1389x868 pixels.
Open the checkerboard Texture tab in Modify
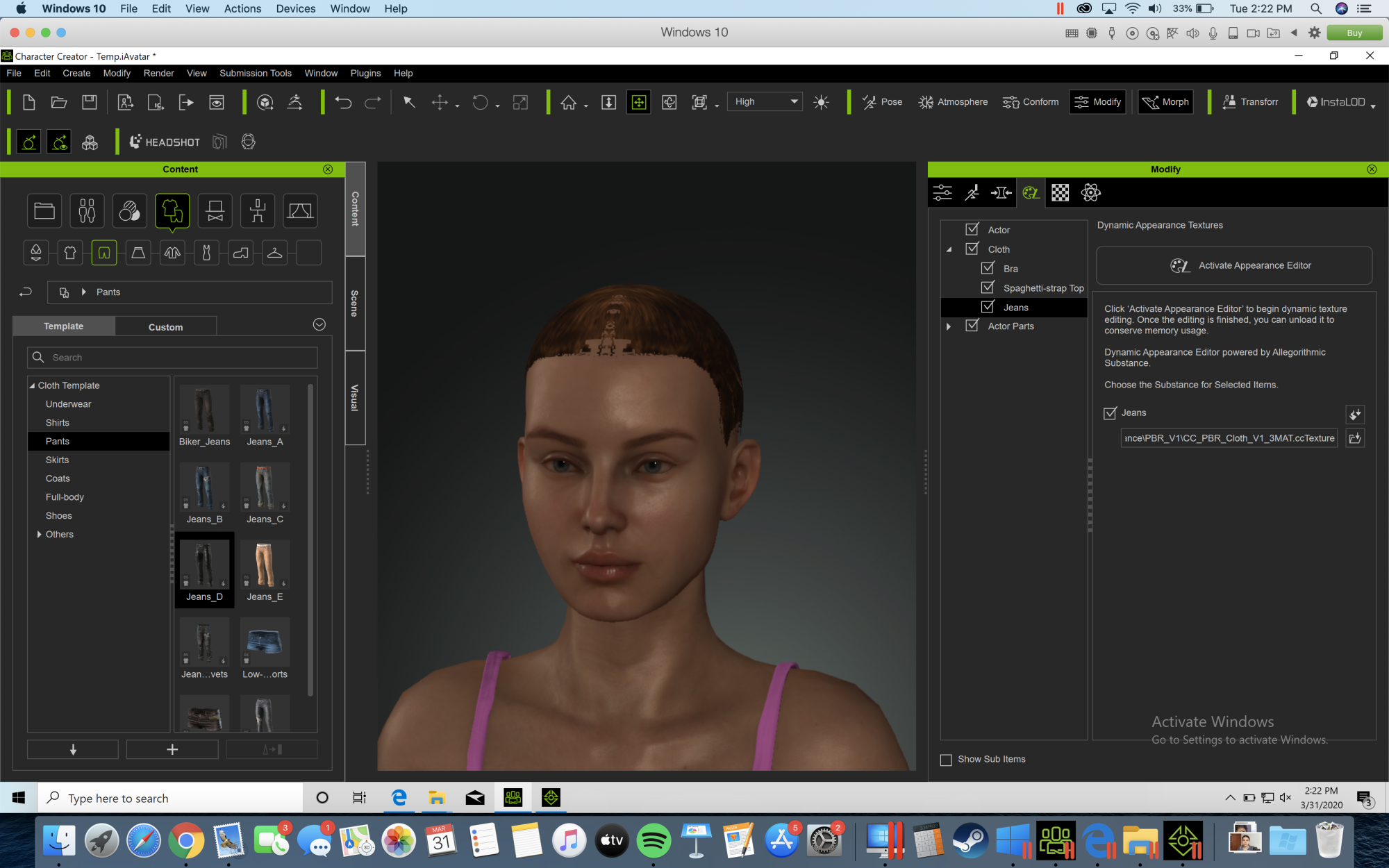point(1061,192)
